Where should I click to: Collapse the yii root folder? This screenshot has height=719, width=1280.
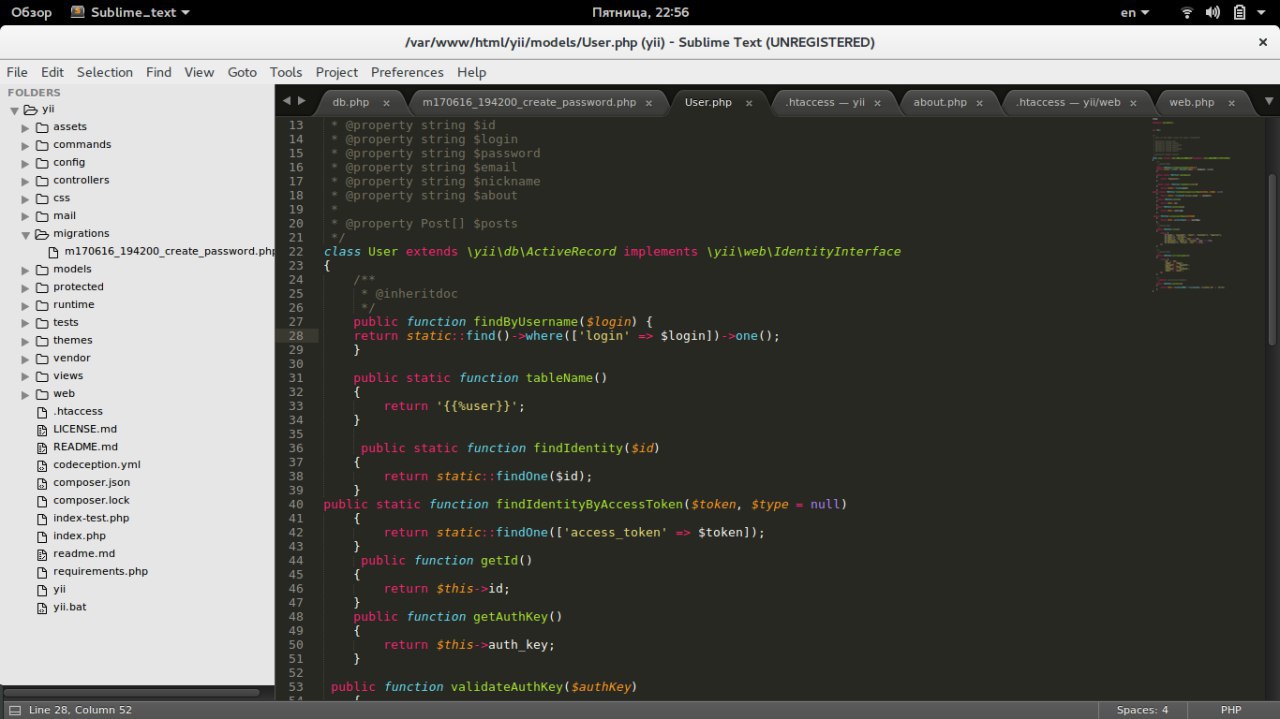(15, 110)
